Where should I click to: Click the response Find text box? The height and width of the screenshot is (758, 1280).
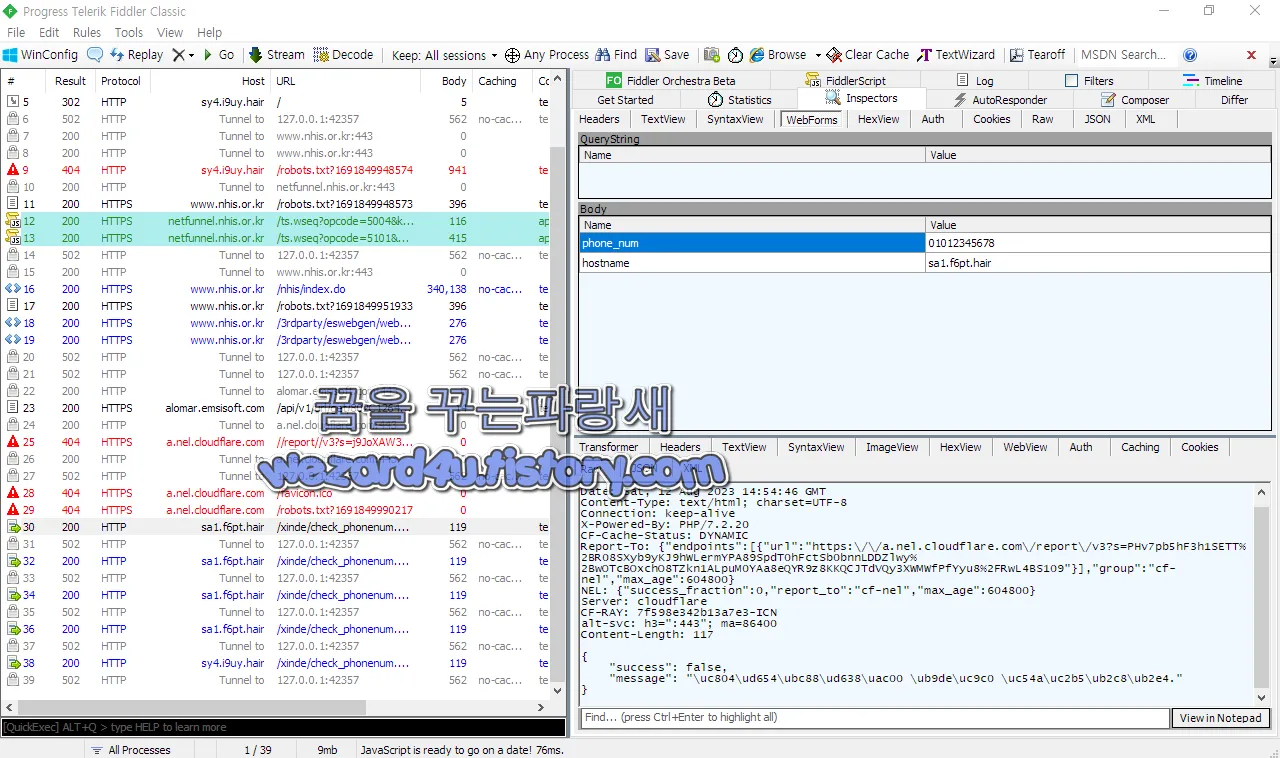pos(875,717)
